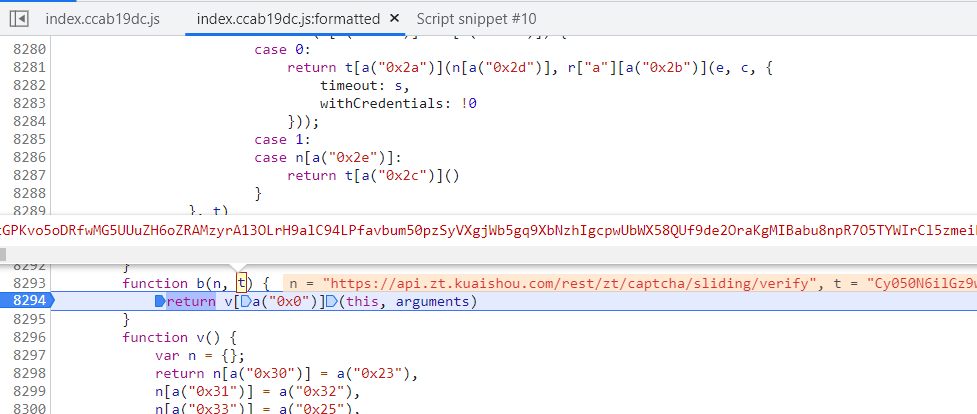Set breakpoint on line number 8298
977x414 pixels.
pos(29,373)
